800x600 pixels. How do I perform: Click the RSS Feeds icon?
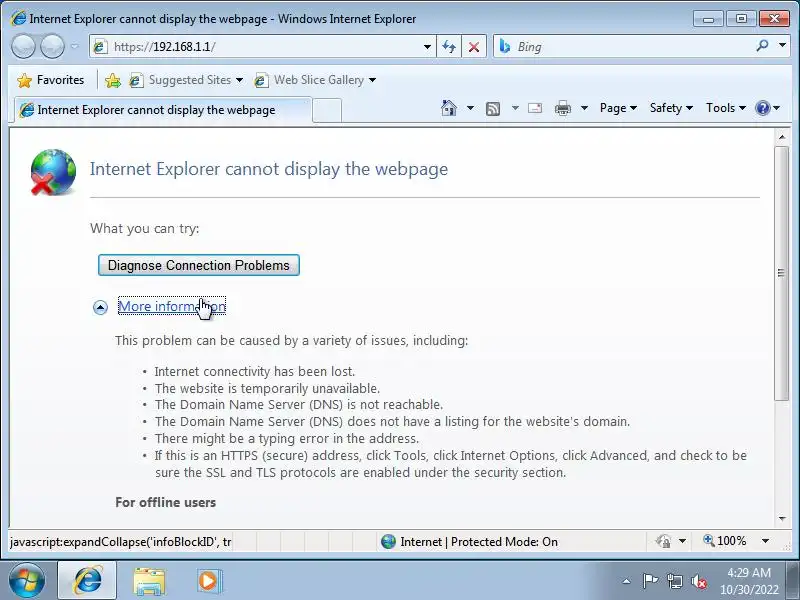(x=493, y=108)
